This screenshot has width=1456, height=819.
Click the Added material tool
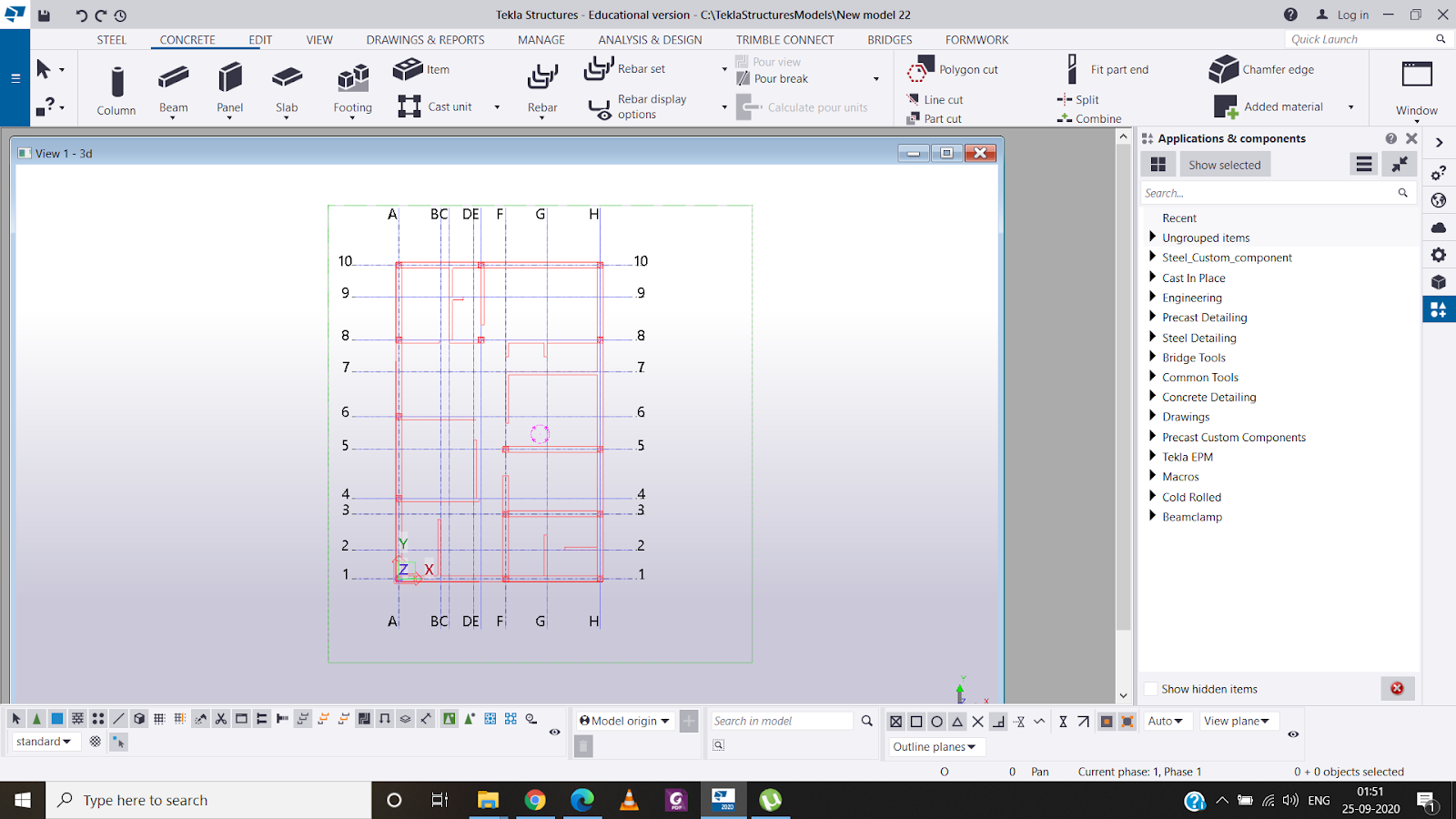[1269, 106]
